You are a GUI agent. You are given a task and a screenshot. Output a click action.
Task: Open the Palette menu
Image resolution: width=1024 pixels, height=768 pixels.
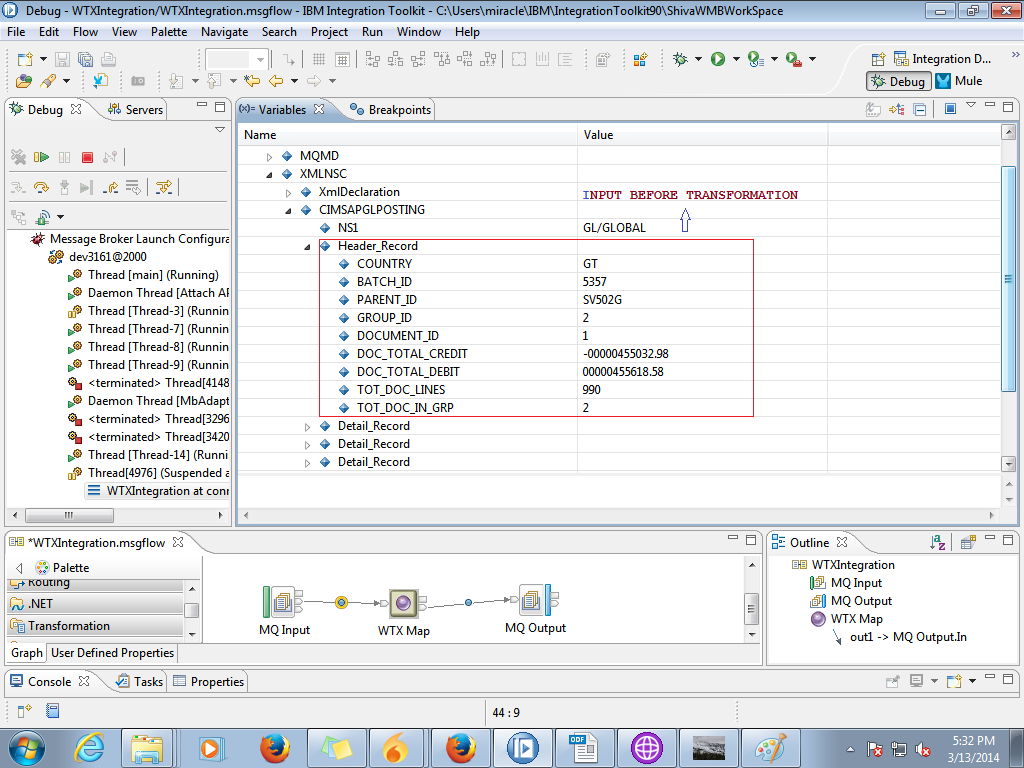click(168, 32)
